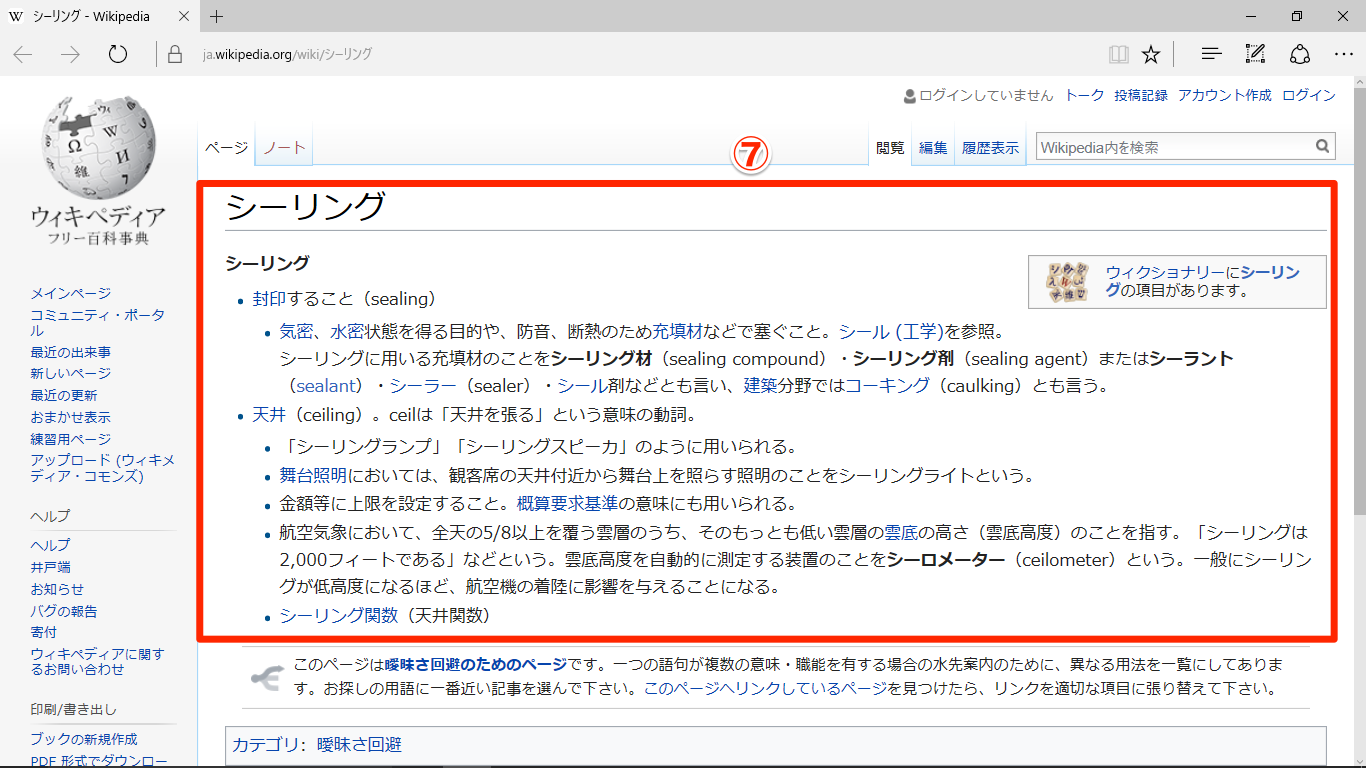
Task: Go to メインページ in sidebar
Action: pyautogui.click(x=71, y=293)
